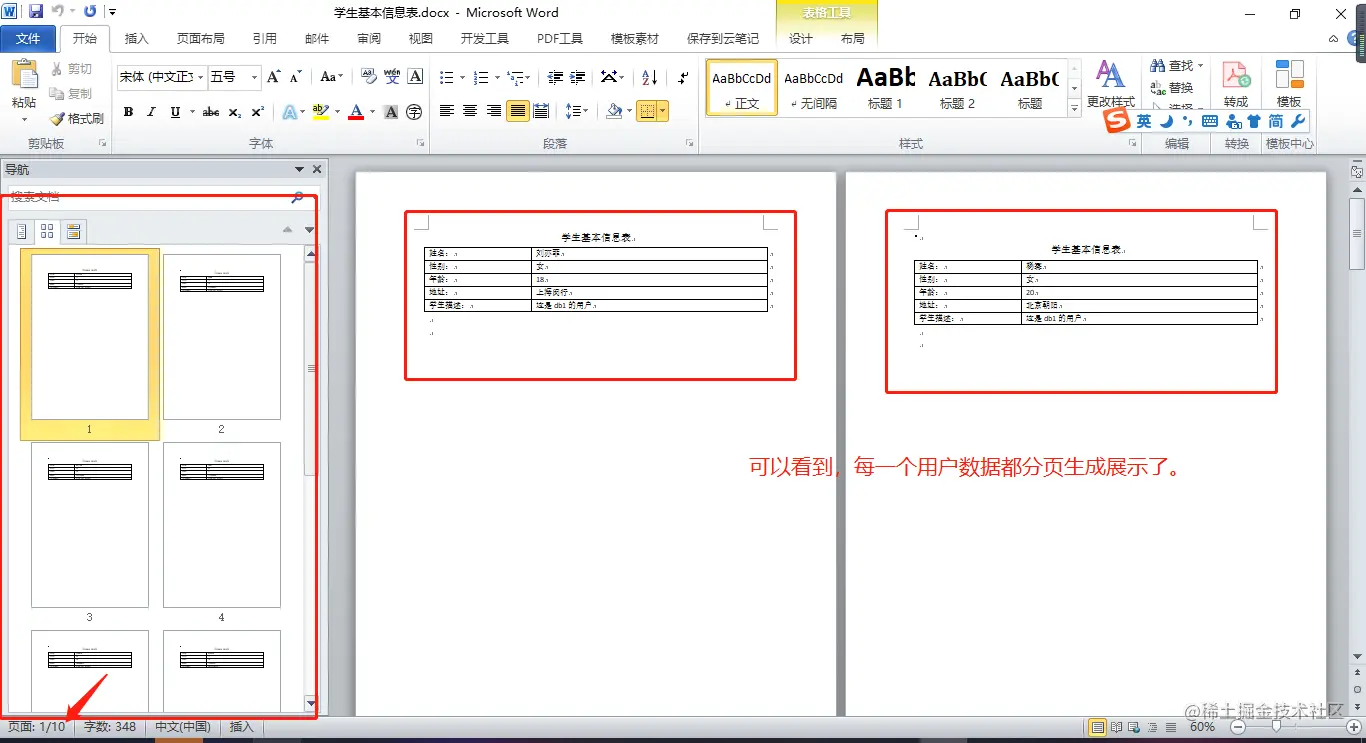
Task: Click the Sogou IME logo
Action: (x=1117, y=121)
